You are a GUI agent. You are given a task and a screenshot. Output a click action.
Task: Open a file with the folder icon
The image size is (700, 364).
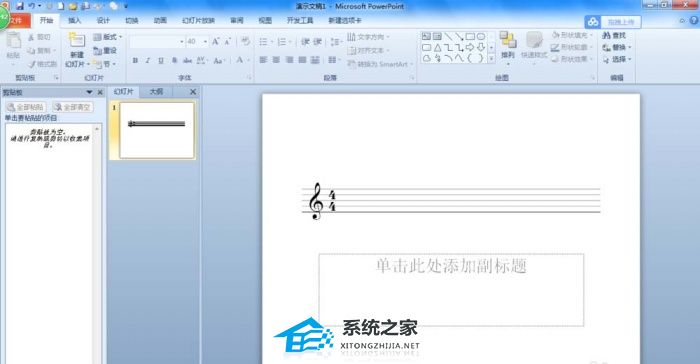tap(73, 6)
